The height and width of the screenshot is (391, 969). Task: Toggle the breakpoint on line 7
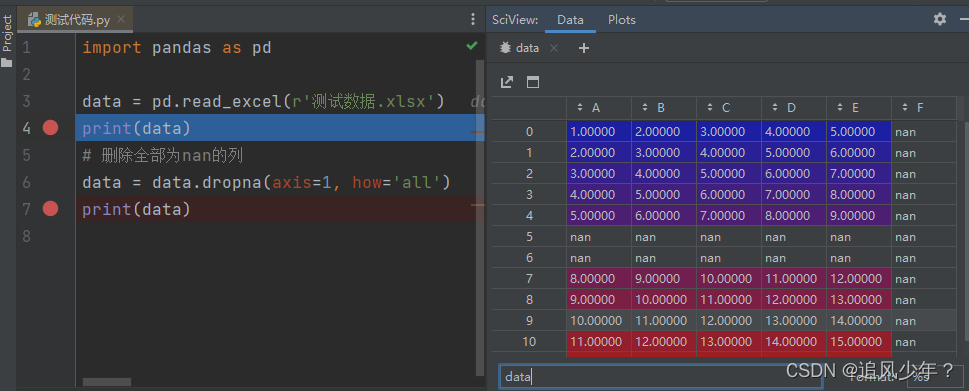coord(50,209)
